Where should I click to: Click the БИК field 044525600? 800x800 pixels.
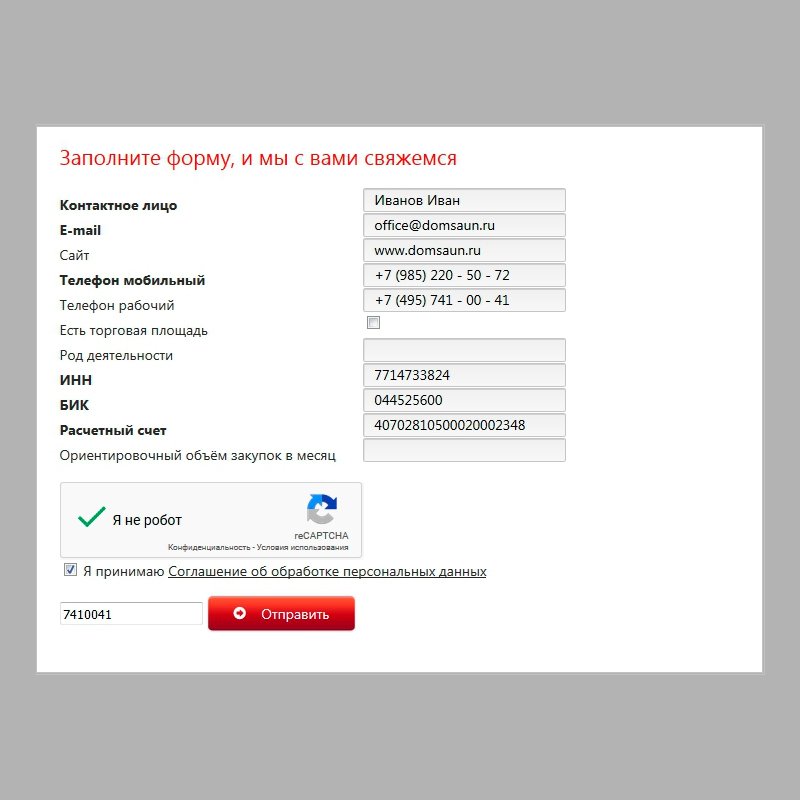click(x=464, y=400)
